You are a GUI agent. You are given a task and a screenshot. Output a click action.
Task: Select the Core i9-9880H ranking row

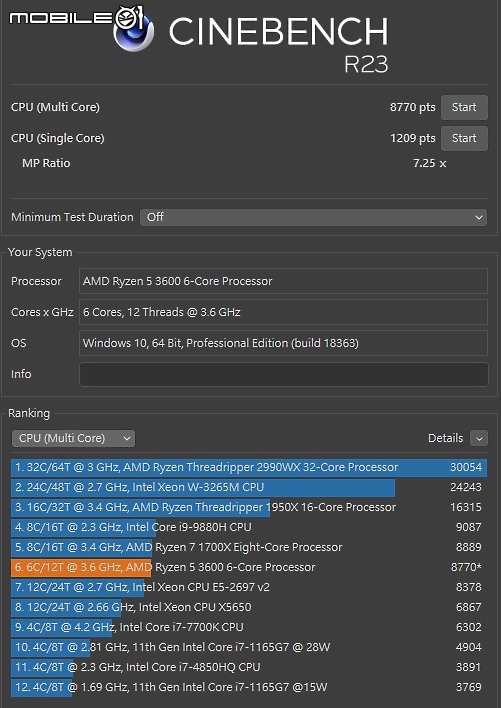tap(249, 527)
